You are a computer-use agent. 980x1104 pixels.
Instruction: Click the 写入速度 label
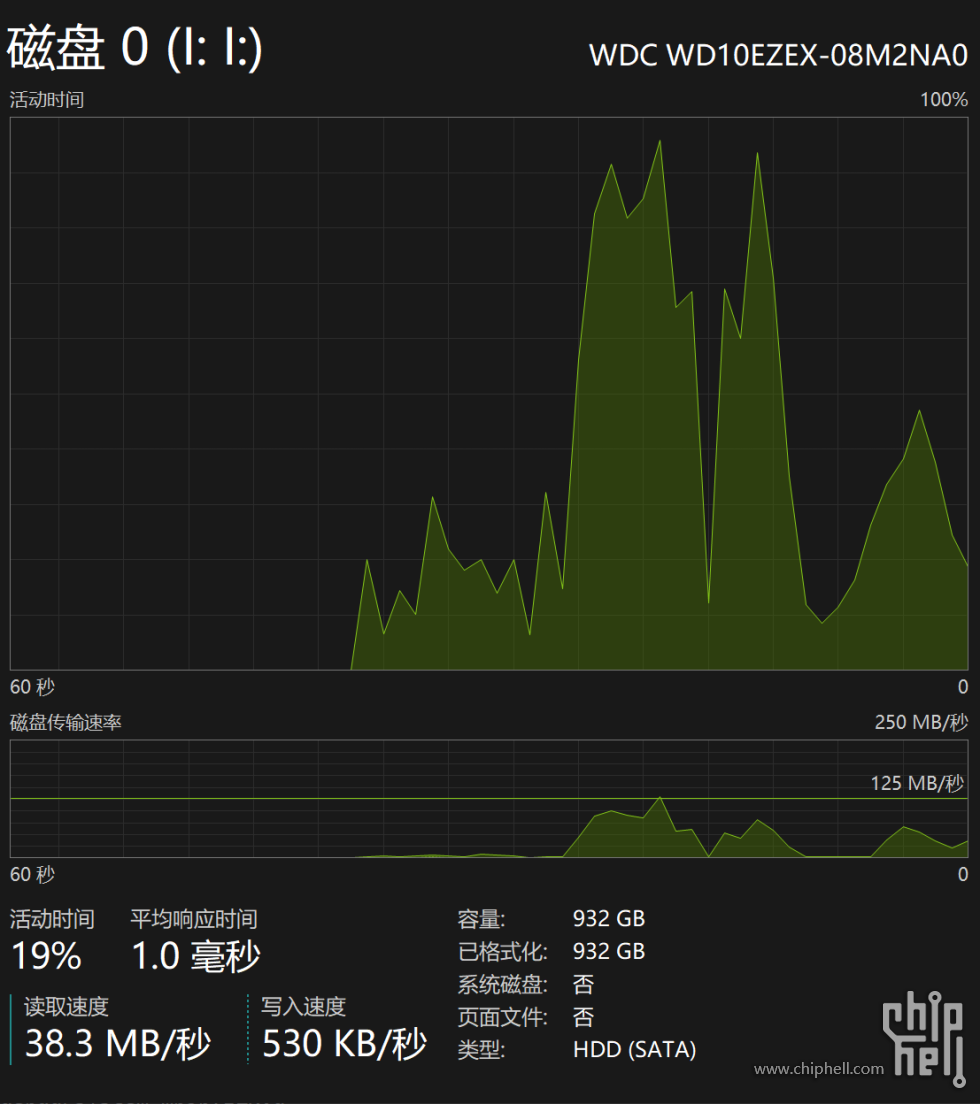[x=303, y=1006]
